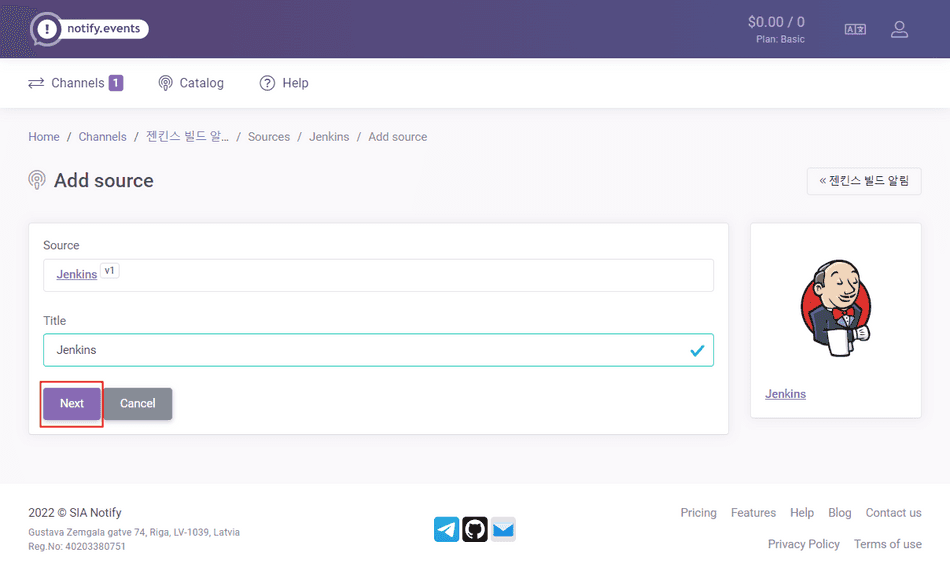Click the checkmark in Title field

point(697,350)
